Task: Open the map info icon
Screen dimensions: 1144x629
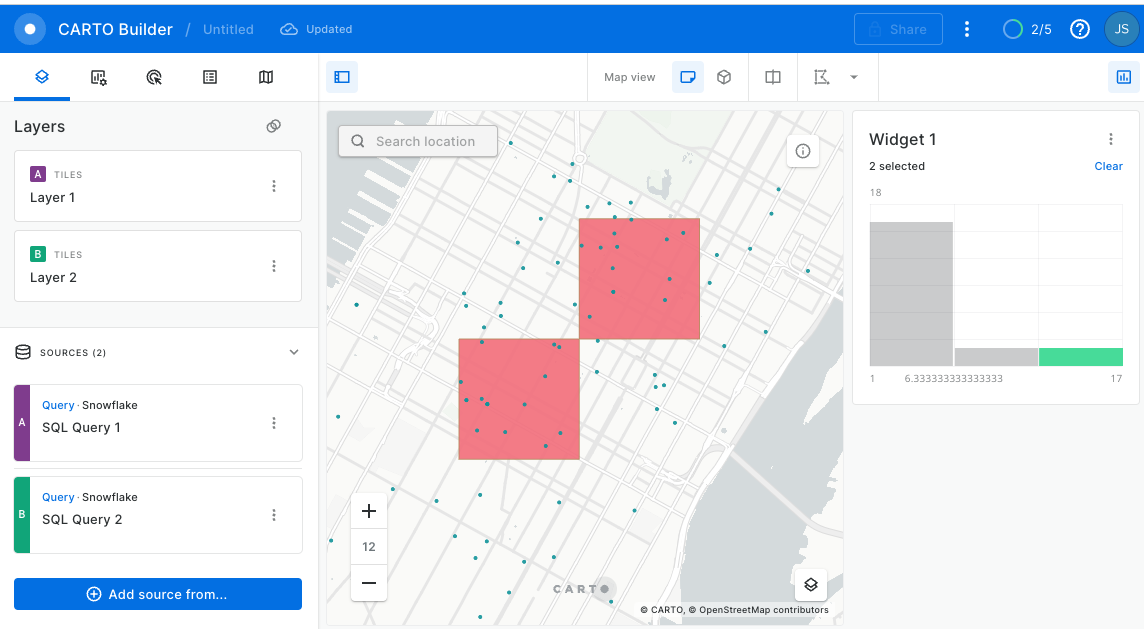Action: (802, 151)
